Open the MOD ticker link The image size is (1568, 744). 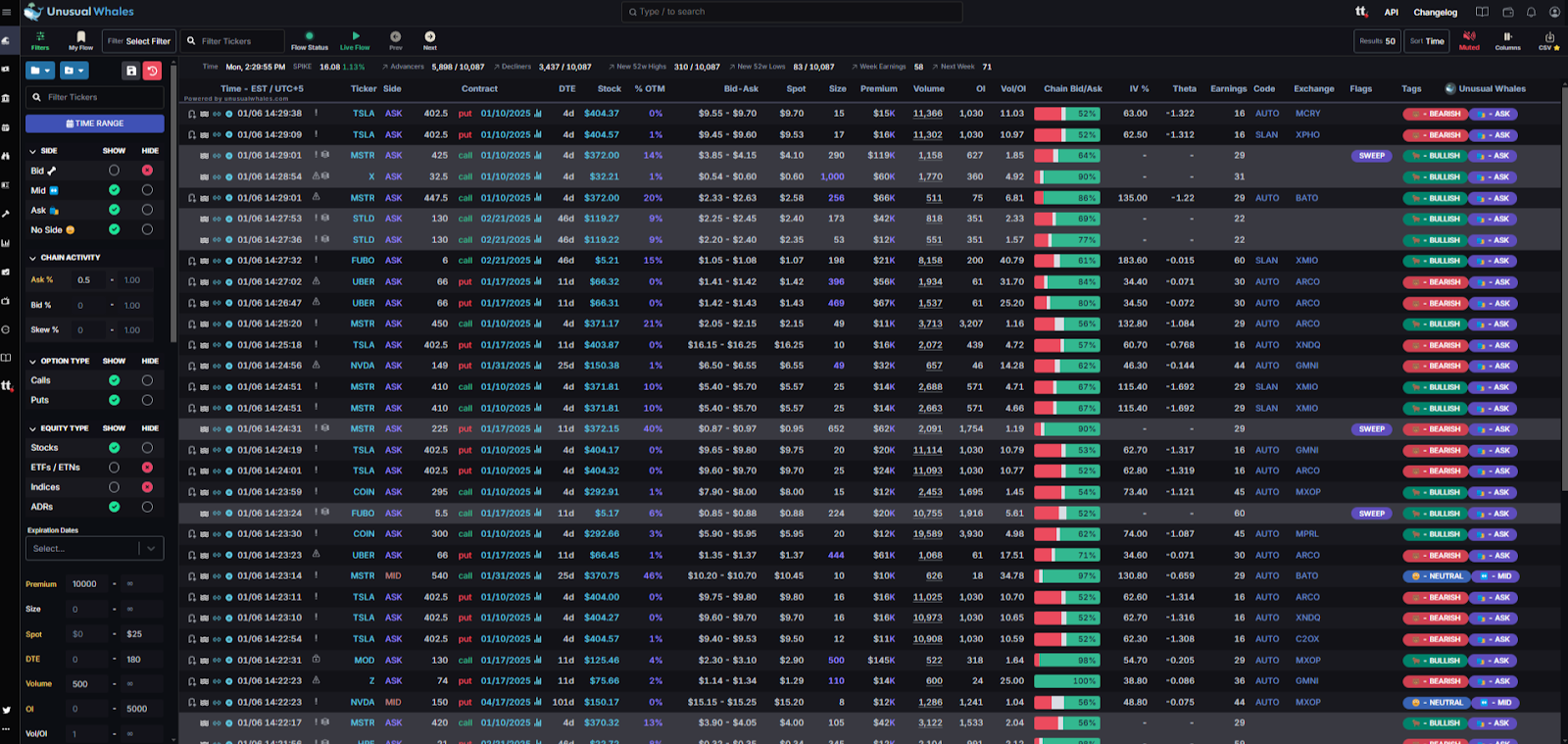coord(364,661)
